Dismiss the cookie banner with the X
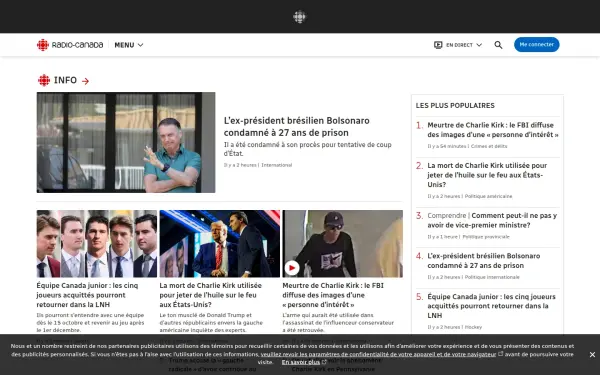This screenshot has height=375, width=600. 592,355
